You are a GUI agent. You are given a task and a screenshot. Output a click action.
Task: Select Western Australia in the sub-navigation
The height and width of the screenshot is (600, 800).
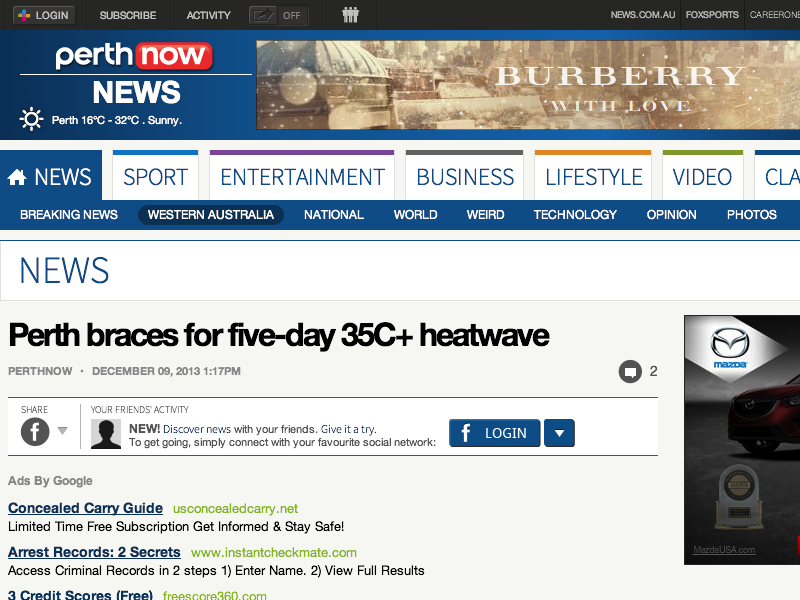(x=210, y=215)
